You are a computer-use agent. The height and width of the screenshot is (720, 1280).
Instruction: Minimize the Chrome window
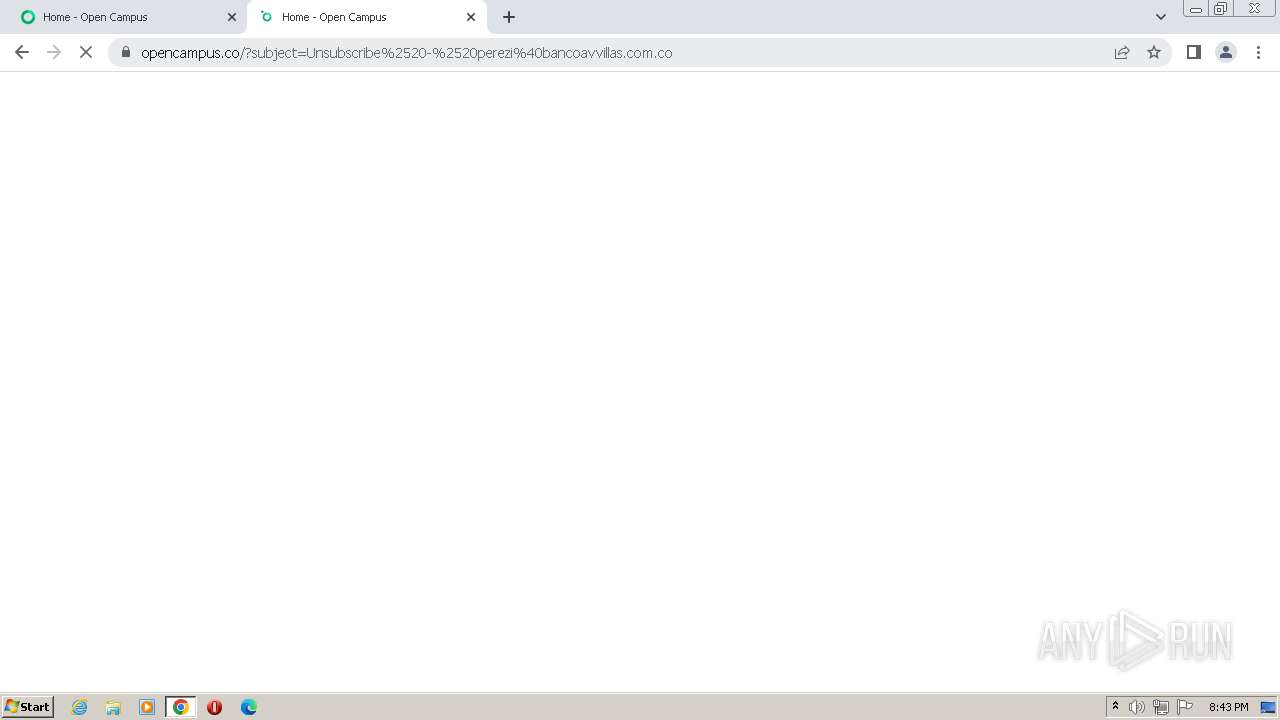pos(1196,9)
